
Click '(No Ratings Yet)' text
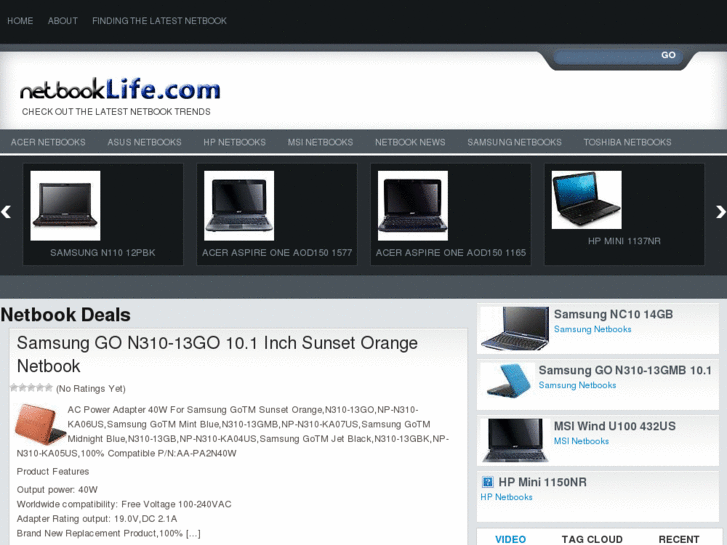pos(91,389)
